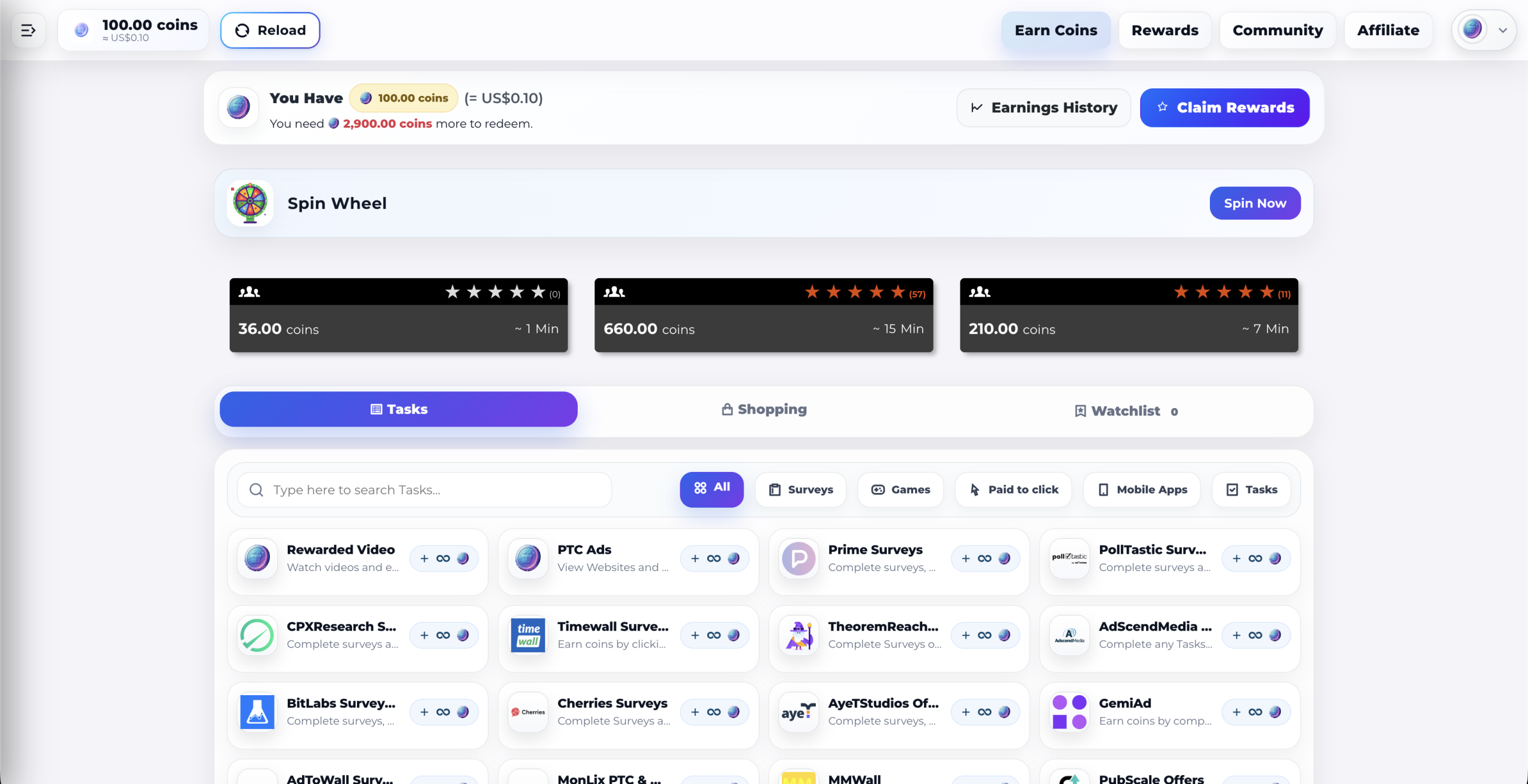Open the Watchlist tab
The width and height of the screenshot is (1528, 784).
click(x=1126, y=411)
